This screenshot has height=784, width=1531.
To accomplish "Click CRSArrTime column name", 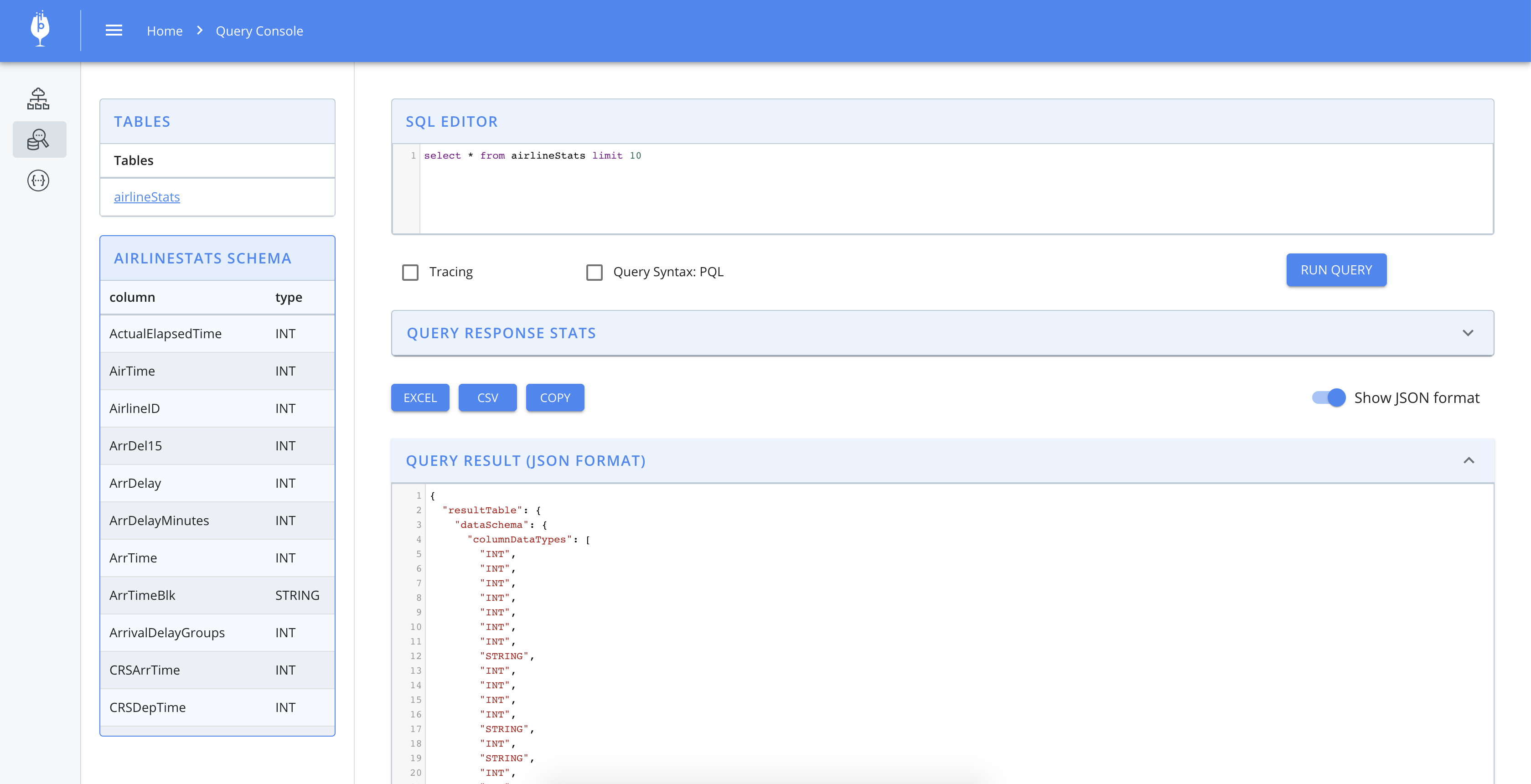I will (x=145, y=670).
